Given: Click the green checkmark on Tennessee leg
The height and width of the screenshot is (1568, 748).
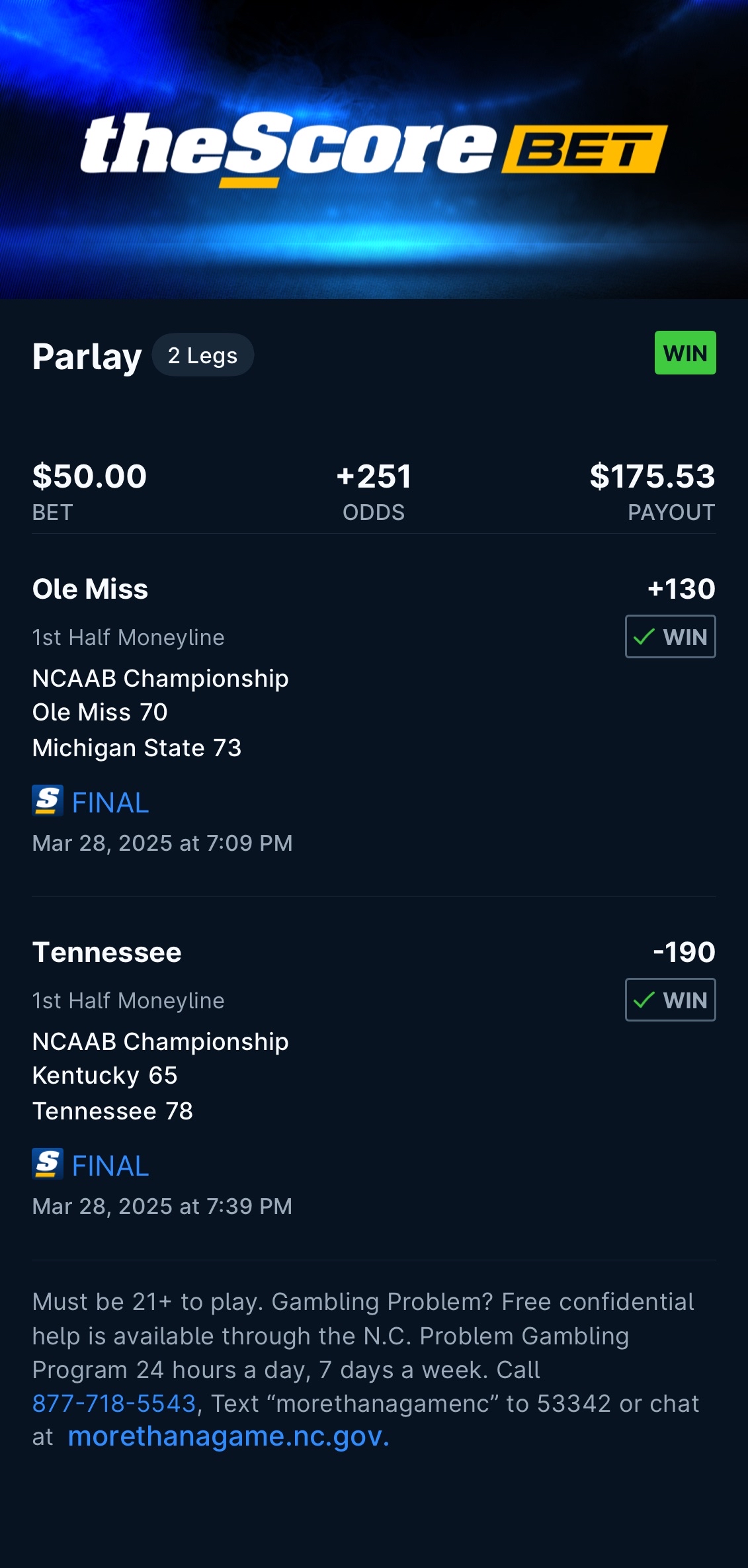Looking at the screenshot, I should coord(644,1000).
